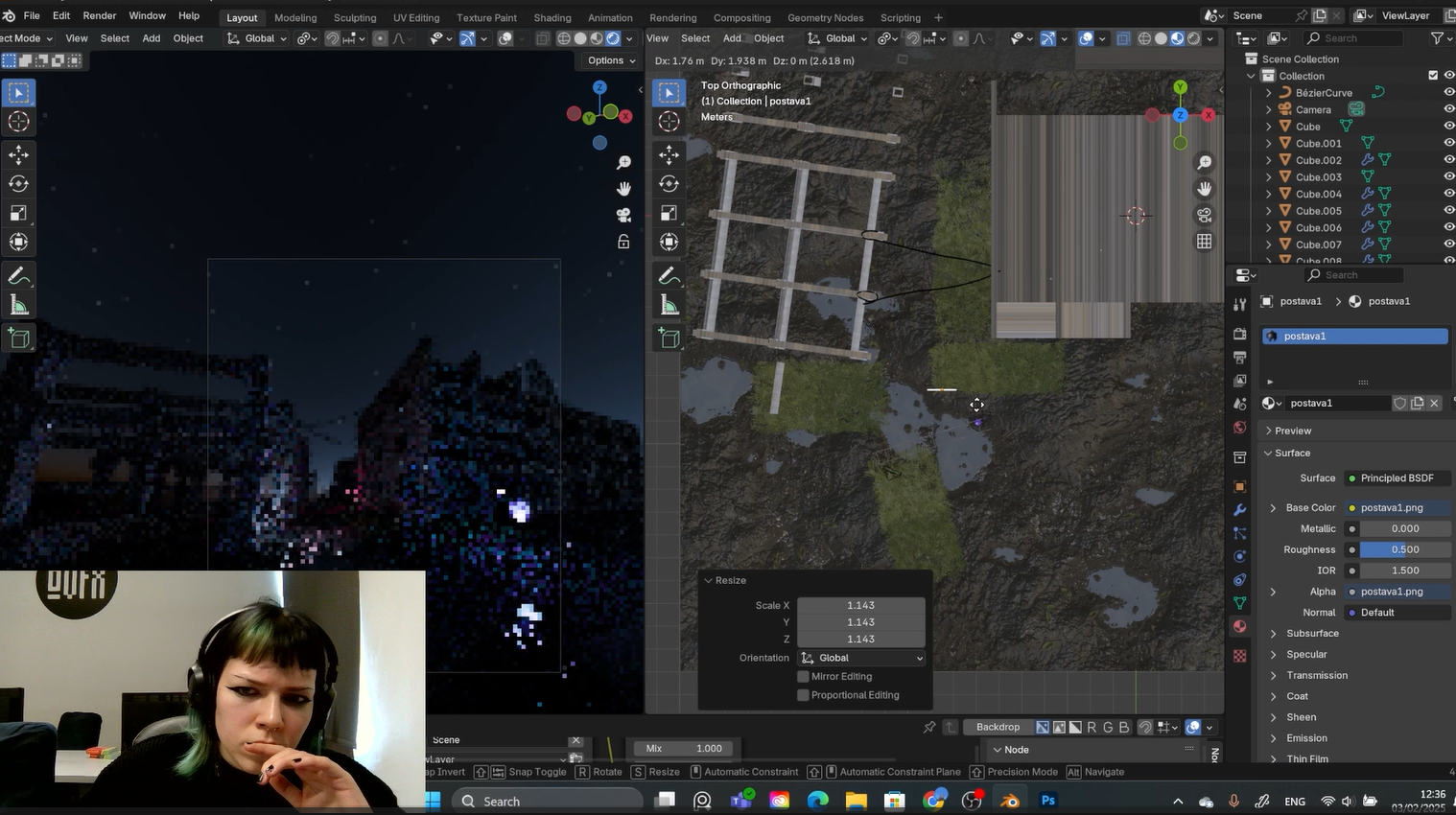Enable the Mirror Editing checkbox

click(804, 677)
